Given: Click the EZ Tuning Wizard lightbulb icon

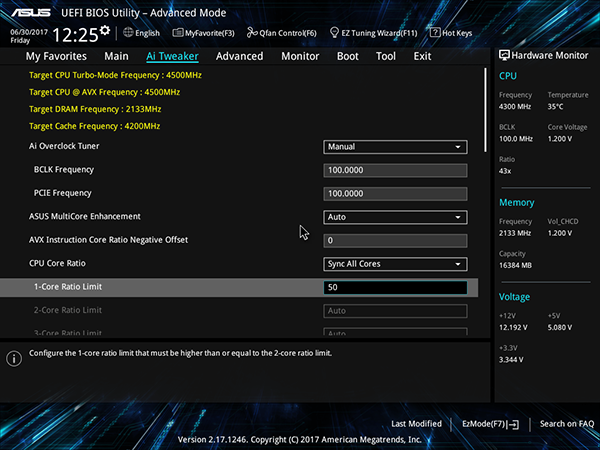Looking at the screenshot, I should (334, 33).
